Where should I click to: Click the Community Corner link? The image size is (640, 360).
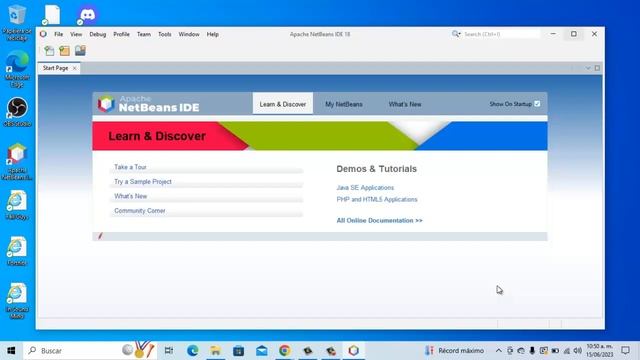pos(140,211)
